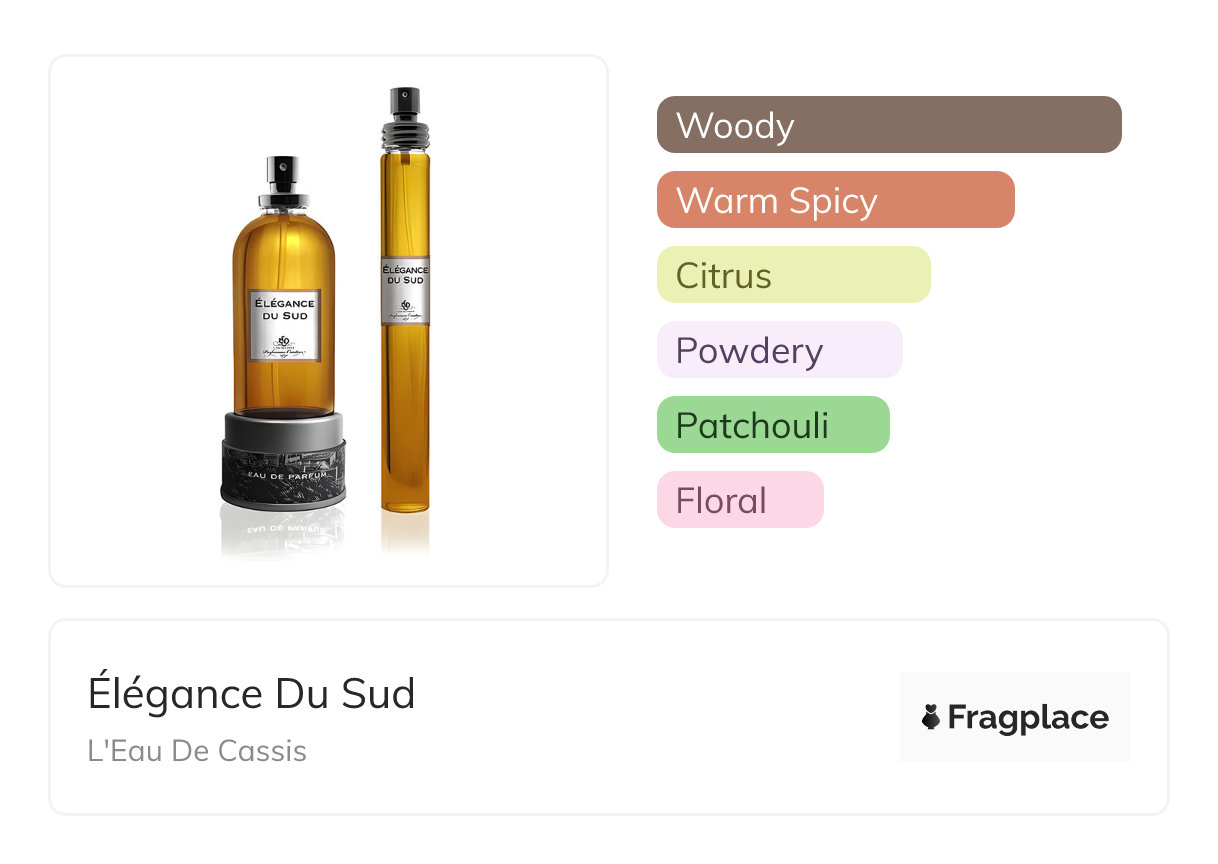Click the spray cap on the slim vial
Viewport: 1218px width, 864px height.
click(x=404, y=109)
